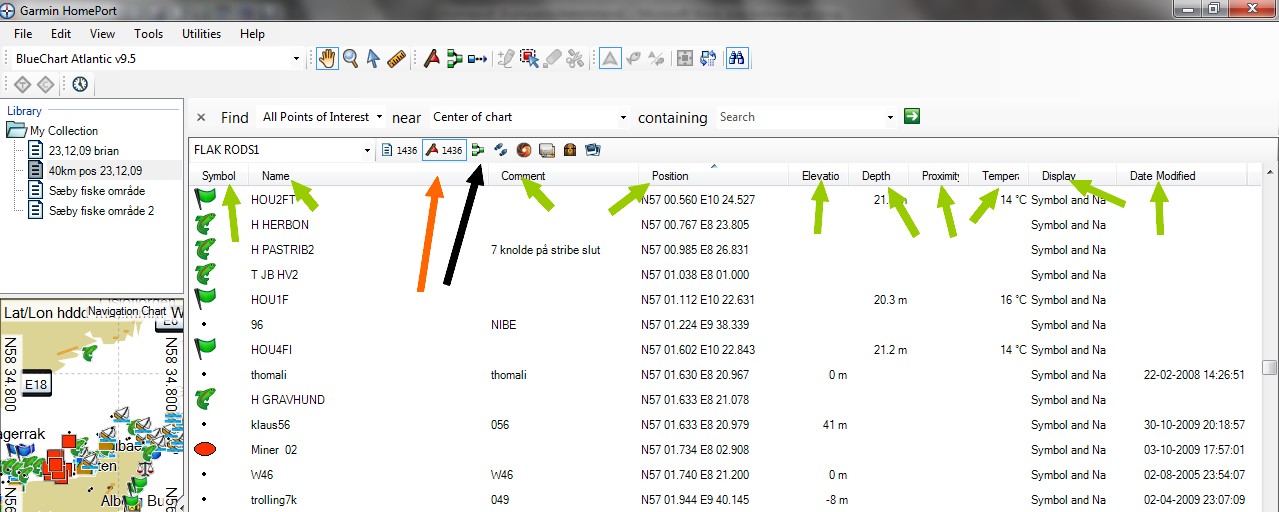
Task: Click the red oval symbol for Miner 02
Action: [x=205, y=450]
